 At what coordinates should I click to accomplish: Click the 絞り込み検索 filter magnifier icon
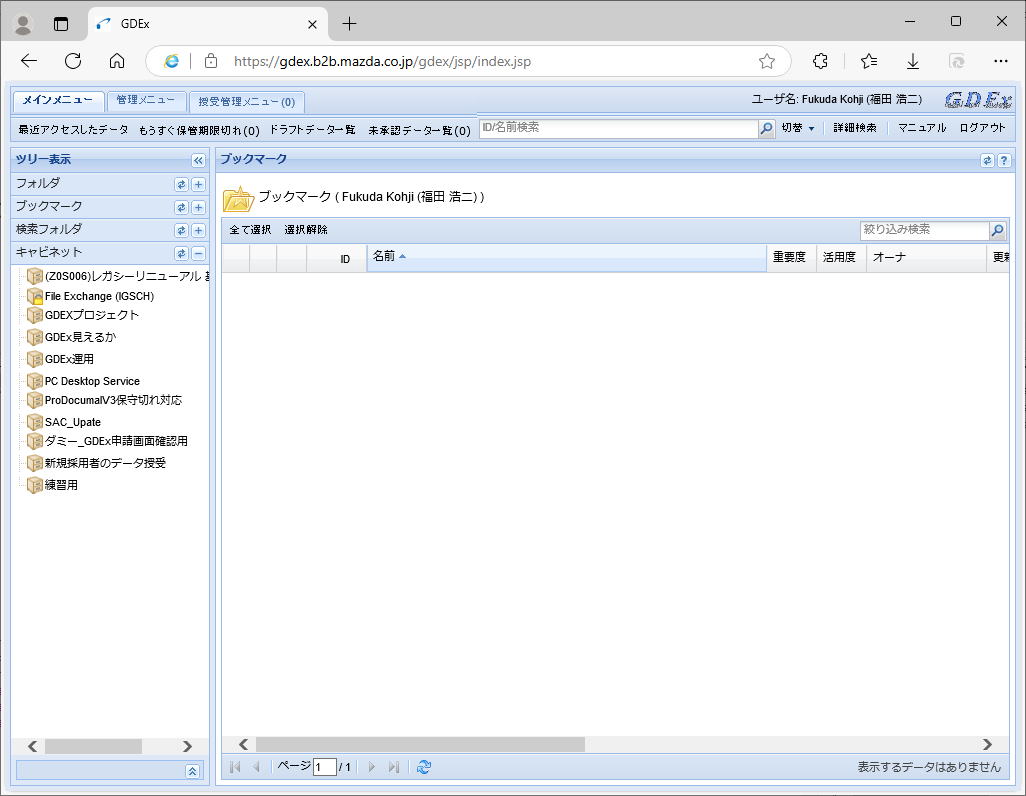click(997, 231)
